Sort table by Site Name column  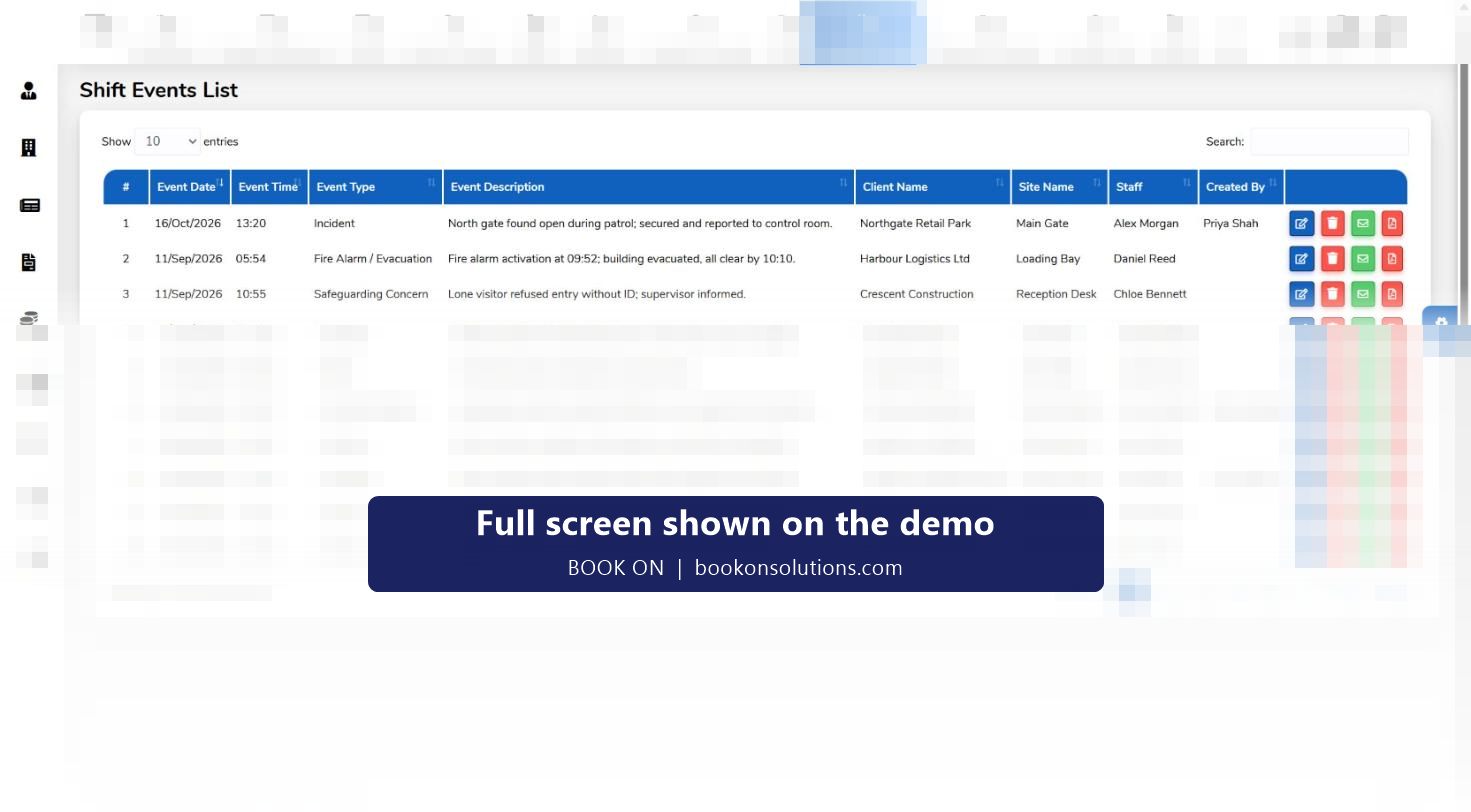(1060, 187)
